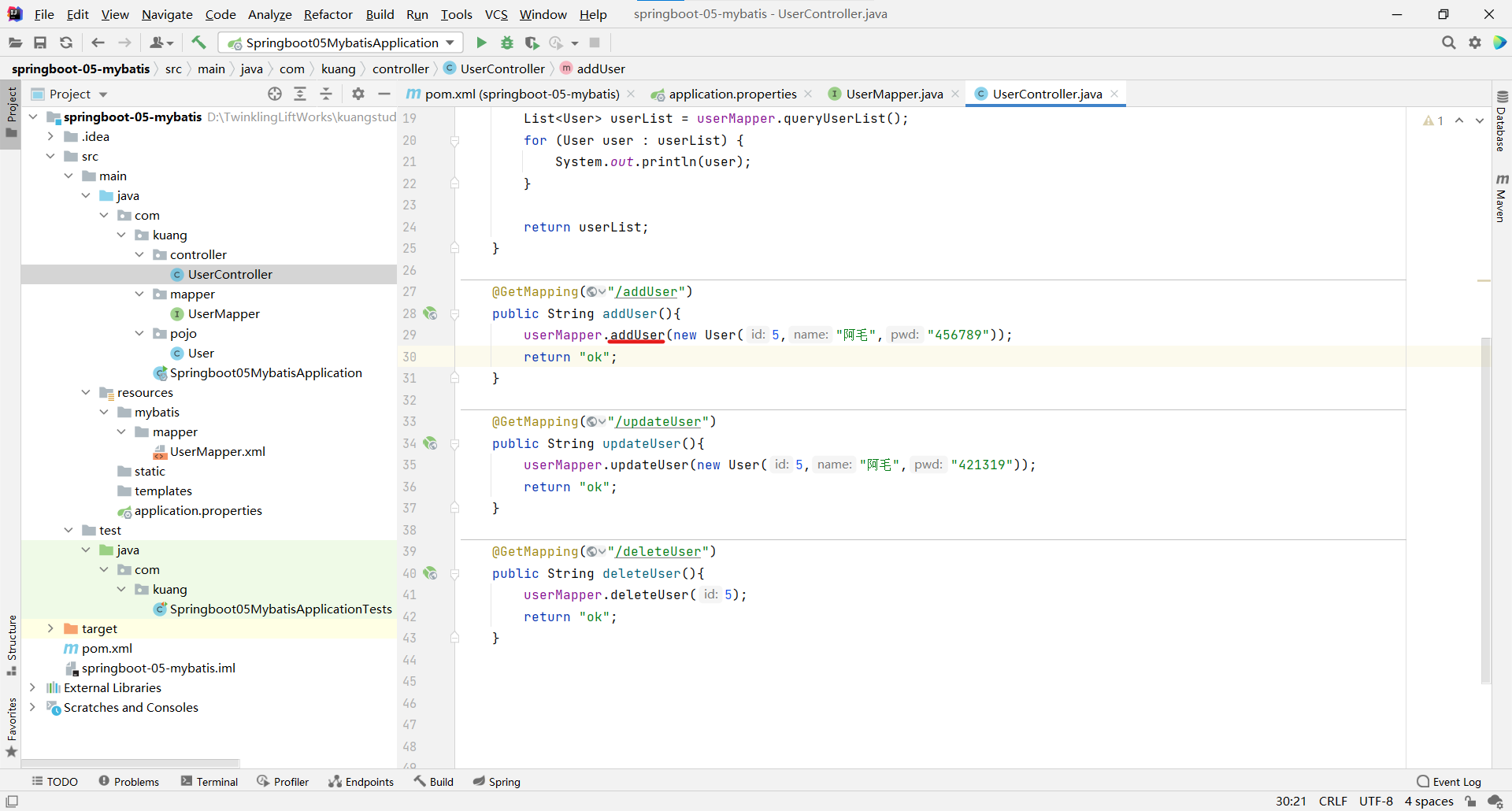Open the Problems tool window
The image size is (1512, 811).
pos(129,781)
